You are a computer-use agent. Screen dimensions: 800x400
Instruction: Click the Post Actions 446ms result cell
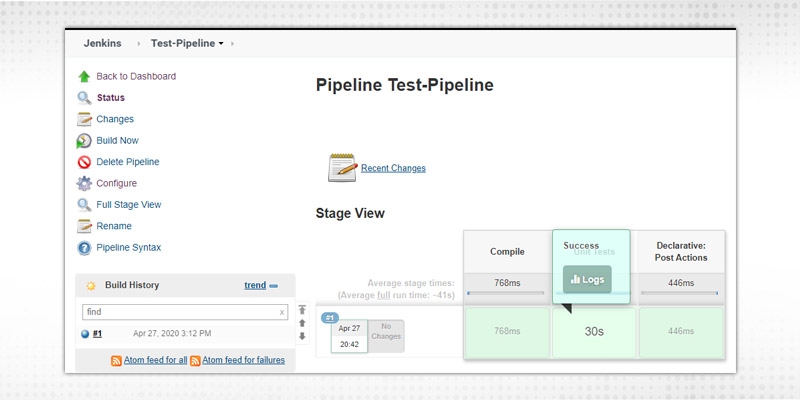[681, 332]
